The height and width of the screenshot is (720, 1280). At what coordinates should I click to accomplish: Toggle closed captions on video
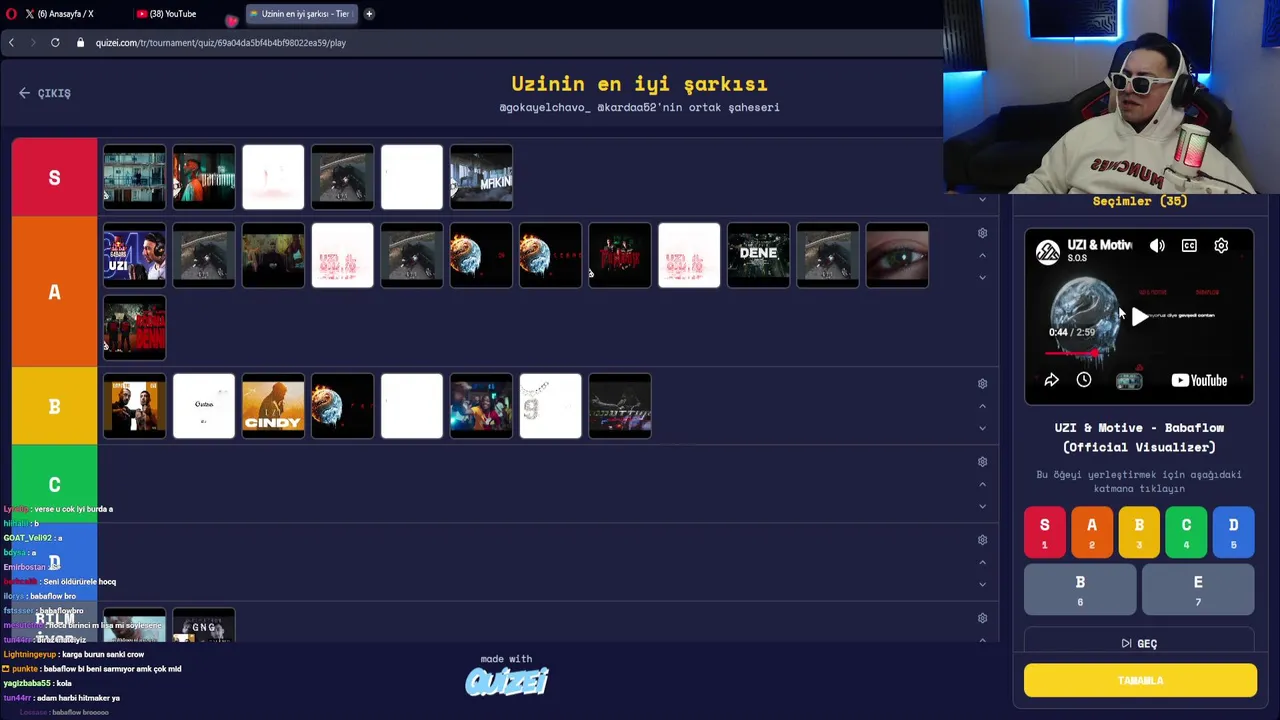(1189, 246)
